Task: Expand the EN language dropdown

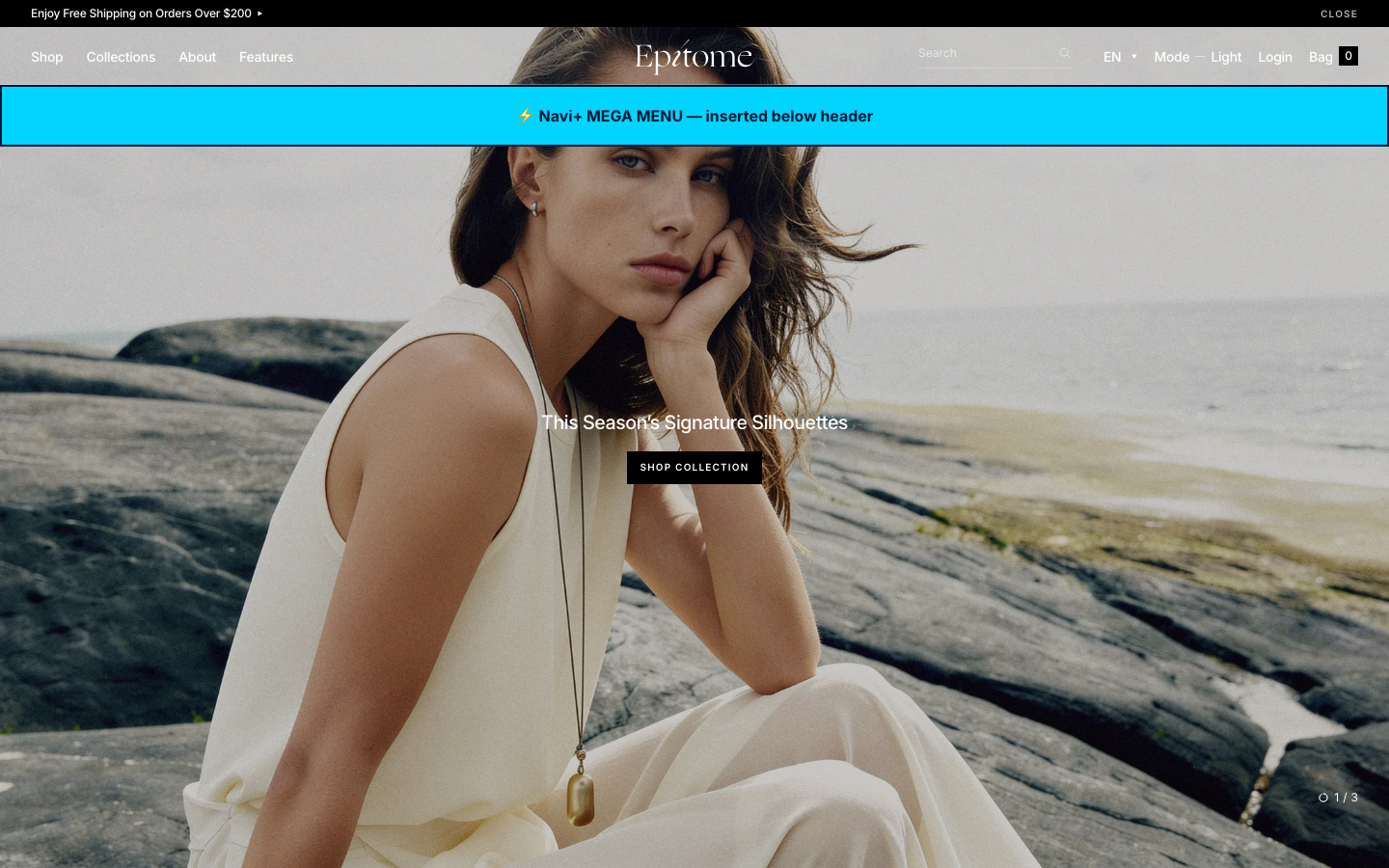Action: pos(1120,57)
